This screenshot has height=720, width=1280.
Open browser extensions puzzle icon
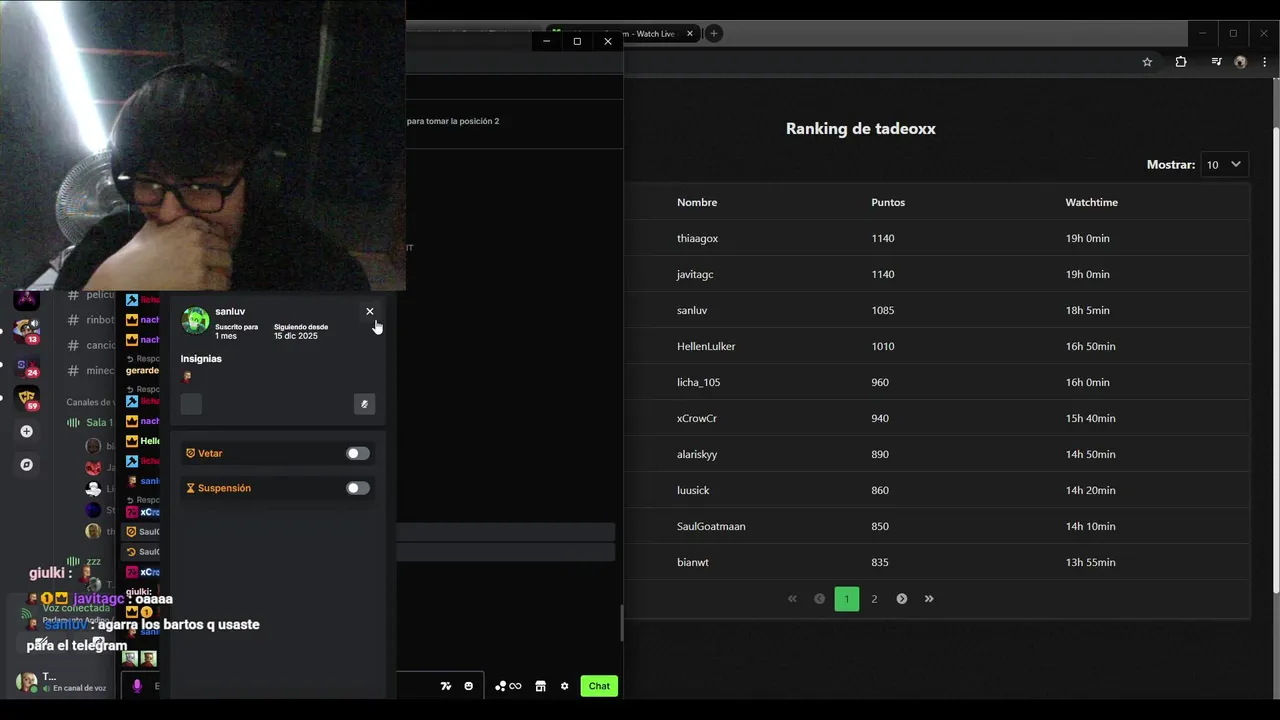tap(1181, 62)
